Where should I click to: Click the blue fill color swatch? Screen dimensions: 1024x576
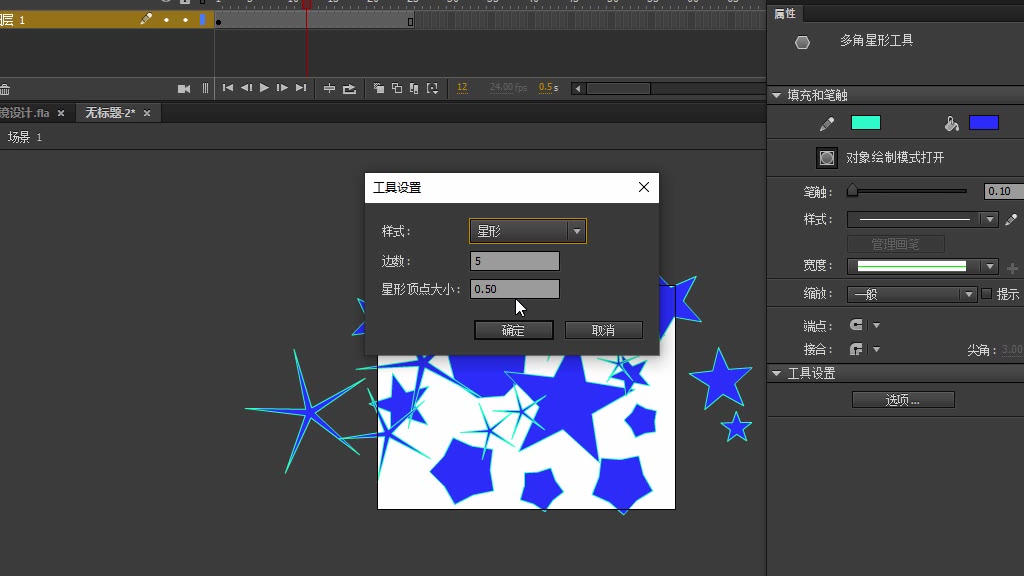983,123
